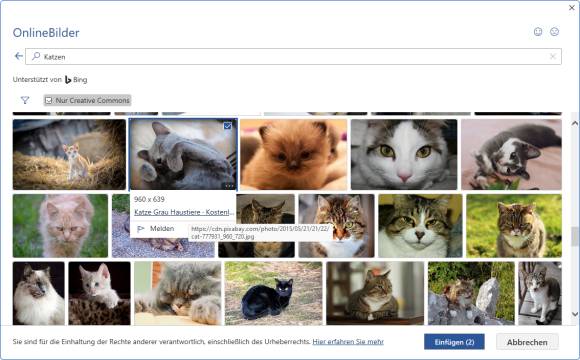Open Hier erfahren Sie mehr link

pyautogui.click(x=348, y=342)
